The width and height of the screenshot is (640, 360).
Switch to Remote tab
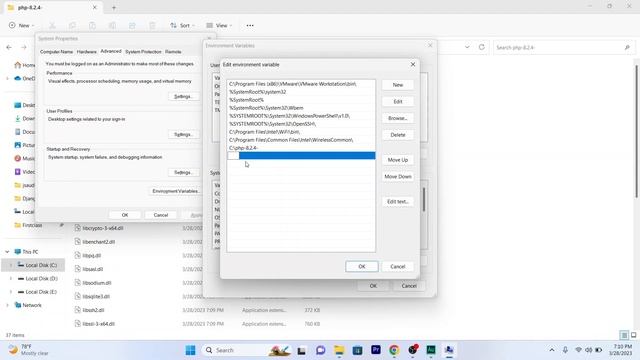173,52
